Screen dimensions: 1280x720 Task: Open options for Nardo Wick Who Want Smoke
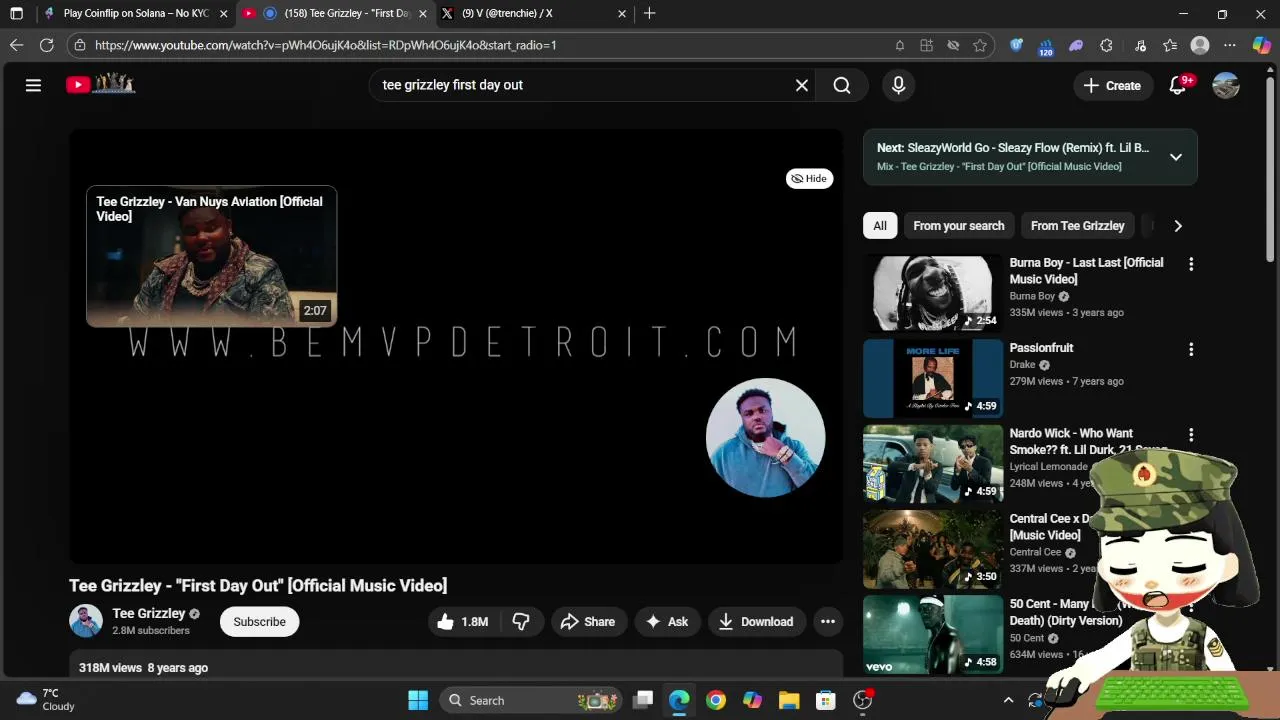click(1191, 435)
